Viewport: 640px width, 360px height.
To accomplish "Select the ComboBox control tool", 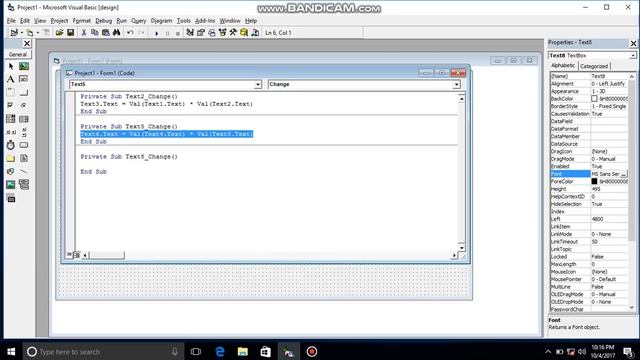I will pos(11,119).
